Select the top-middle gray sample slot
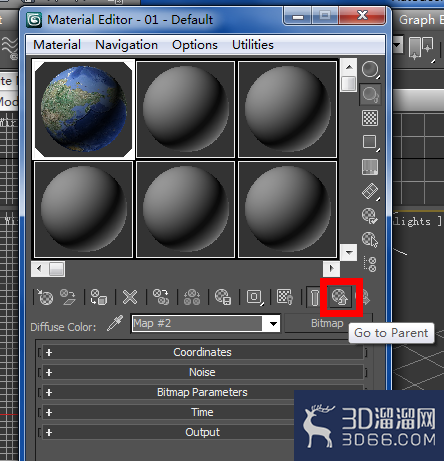 (x=185, y=109)
